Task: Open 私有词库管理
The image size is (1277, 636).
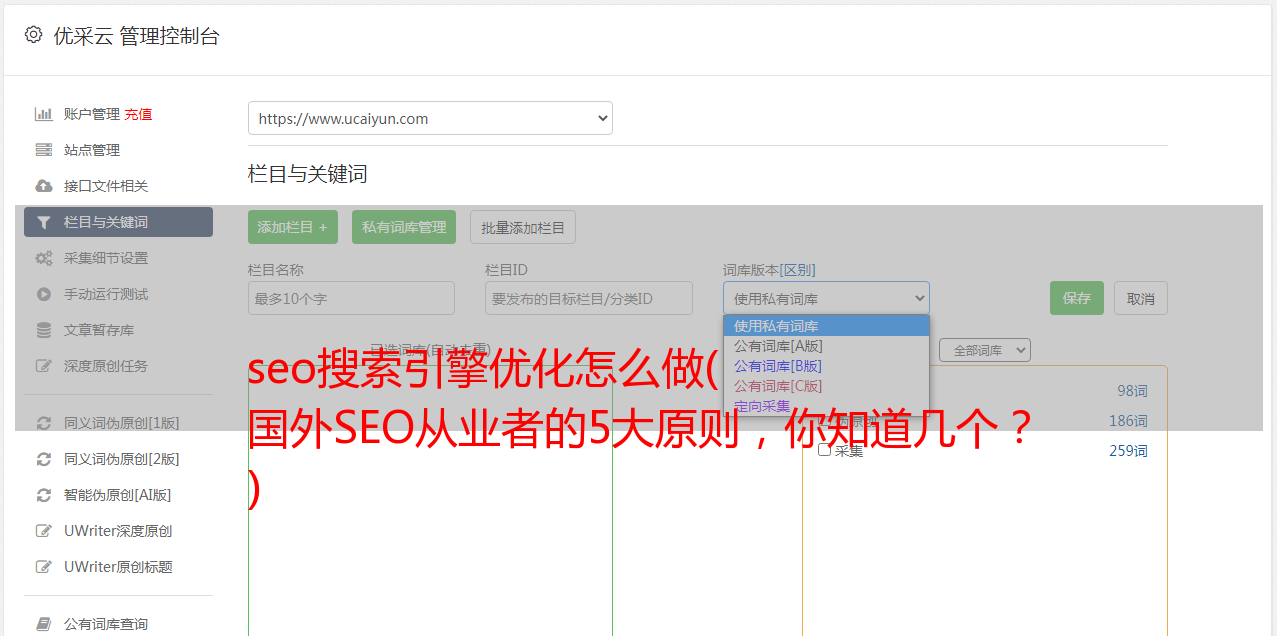Action: (x=404, y=227)
